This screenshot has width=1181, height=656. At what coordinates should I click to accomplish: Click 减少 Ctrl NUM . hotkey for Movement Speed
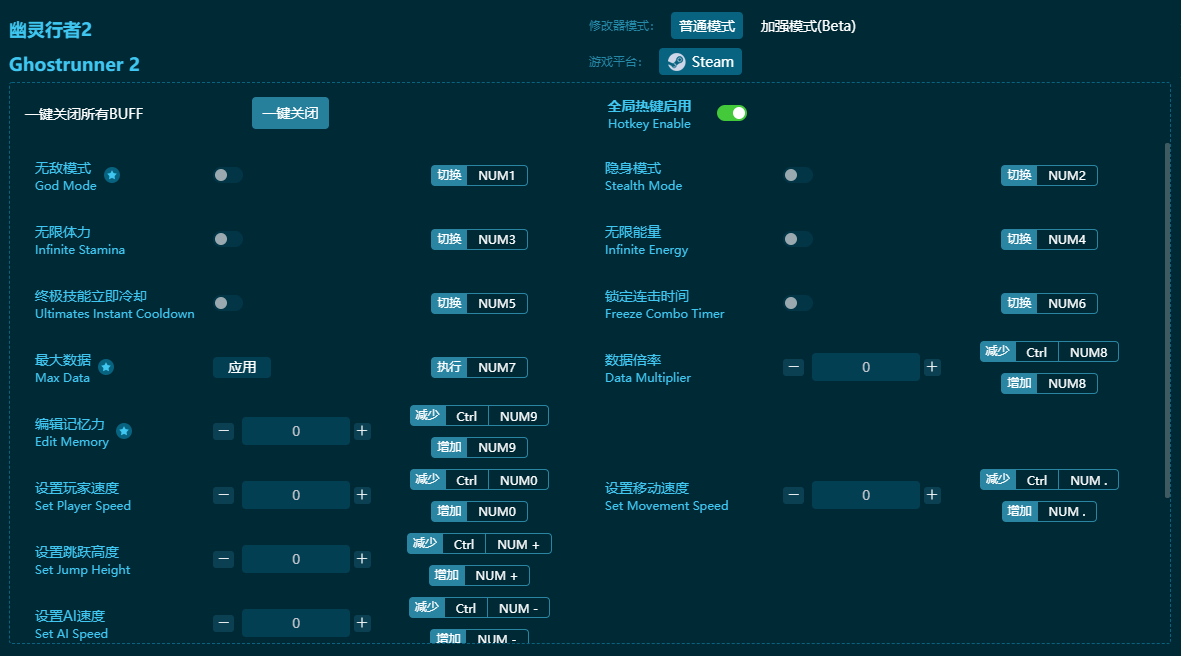tap(1049, 480)
